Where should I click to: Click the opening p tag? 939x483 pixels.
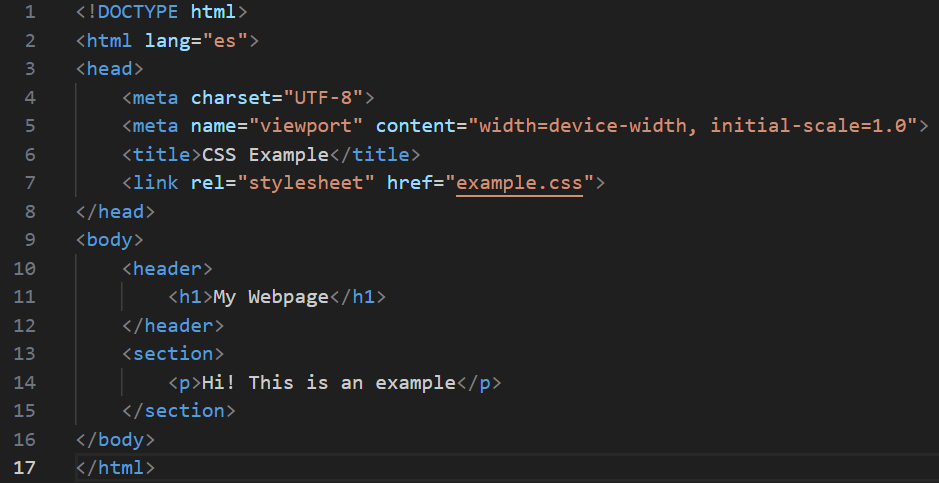point(184,382)
